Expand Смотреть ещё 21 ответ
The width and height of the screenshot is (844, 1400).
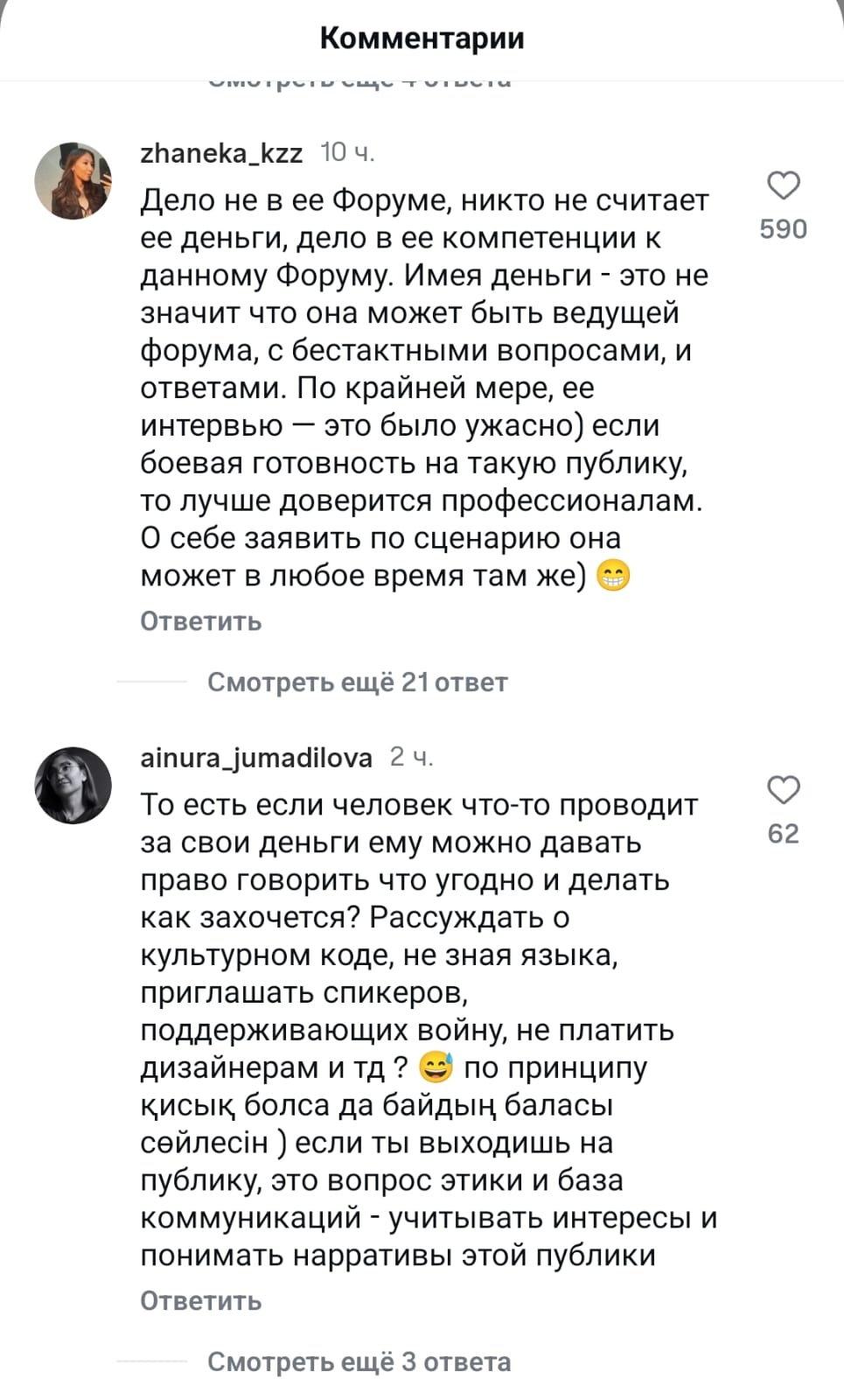coord(357,682)
